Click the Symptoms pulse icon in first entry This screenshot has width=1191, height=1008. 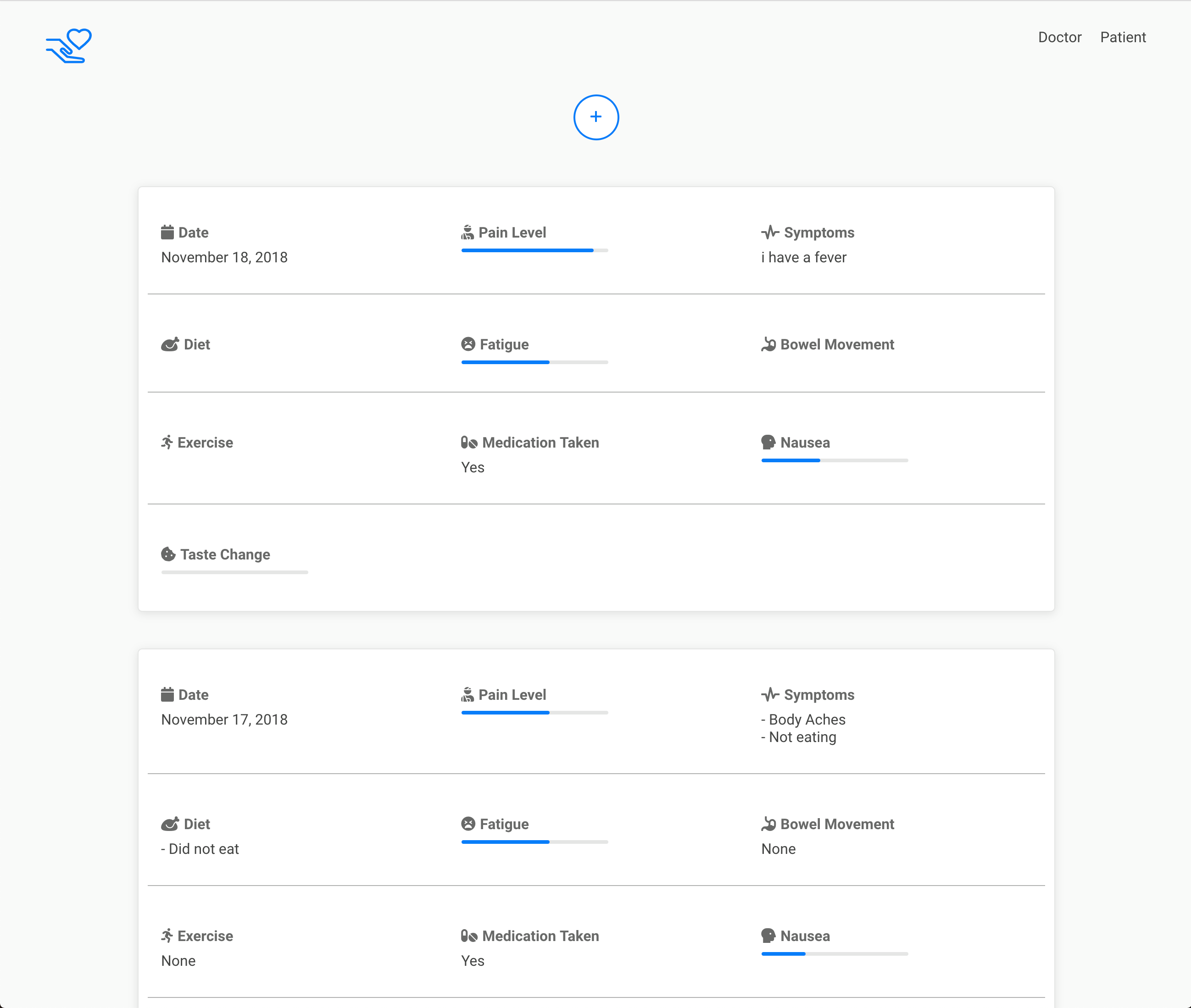coord(770,232)
